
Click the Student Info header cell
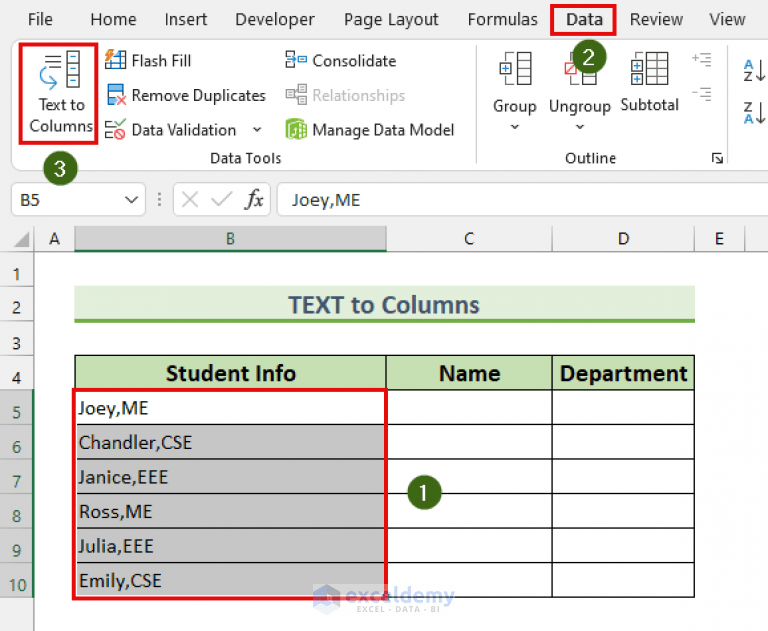pos(230,373)
